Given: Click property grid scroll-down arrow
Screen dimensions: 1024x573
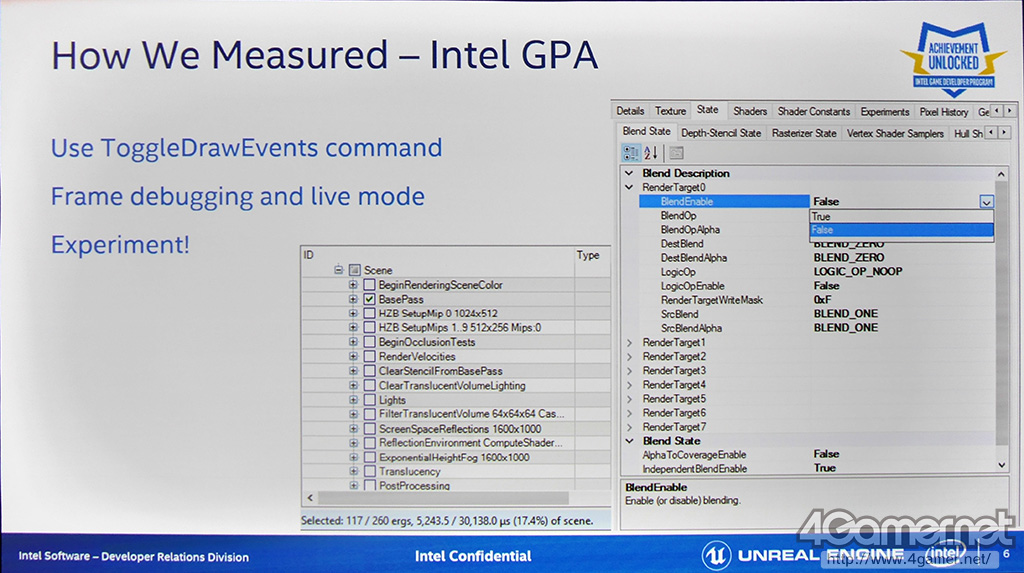Looking at the screenshot, I should (x=1001, y=465).
